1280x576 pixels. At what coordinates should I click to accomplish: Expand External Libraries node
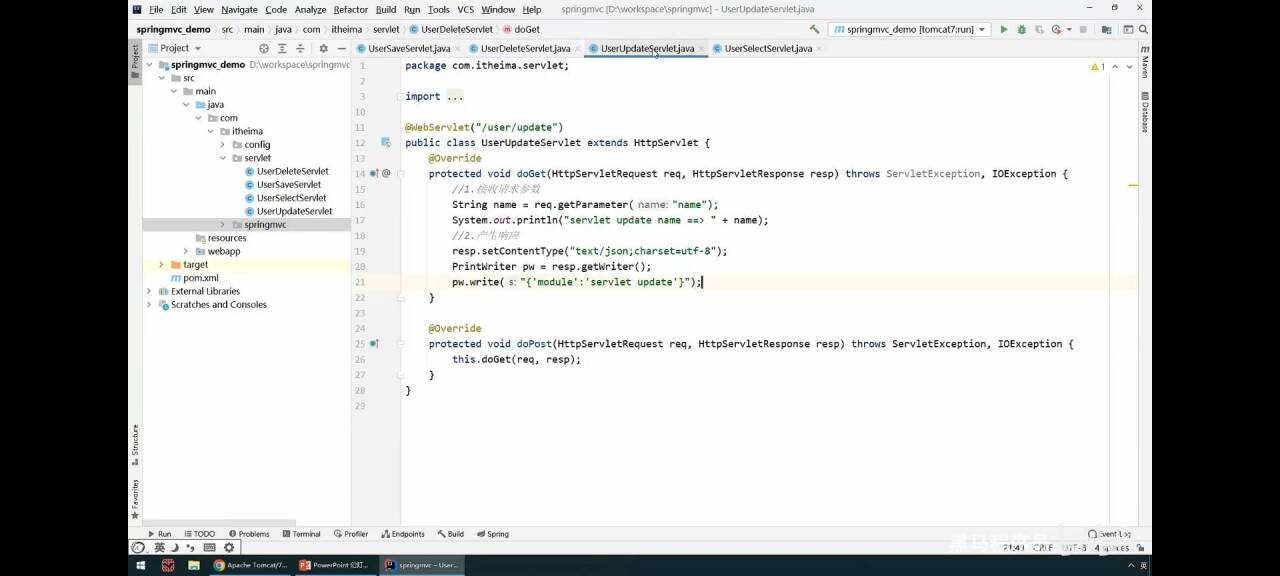pos(149,291)
